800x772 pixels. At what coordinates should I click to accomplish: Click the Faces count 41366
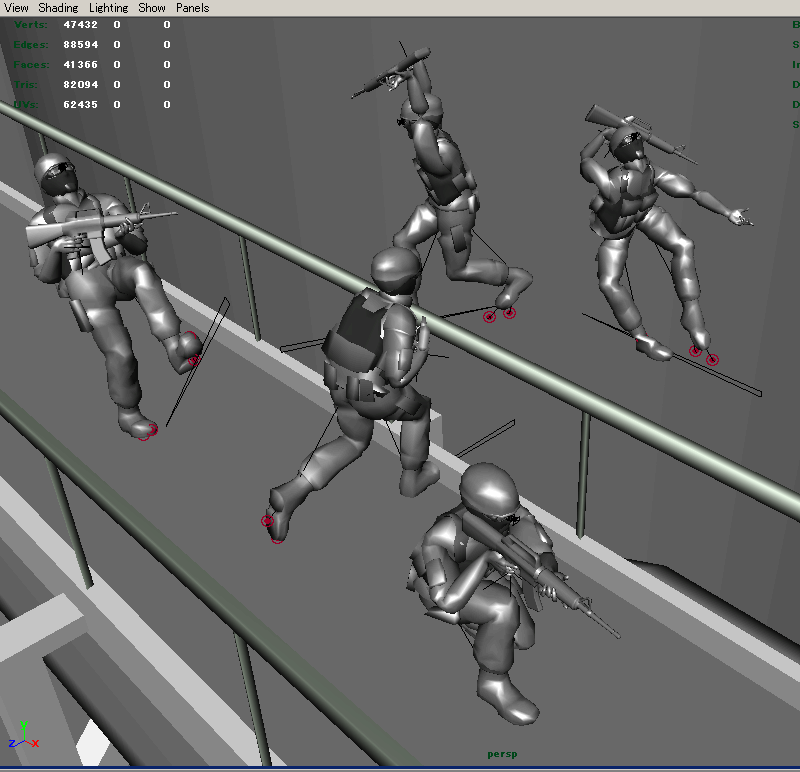point(81,64)
